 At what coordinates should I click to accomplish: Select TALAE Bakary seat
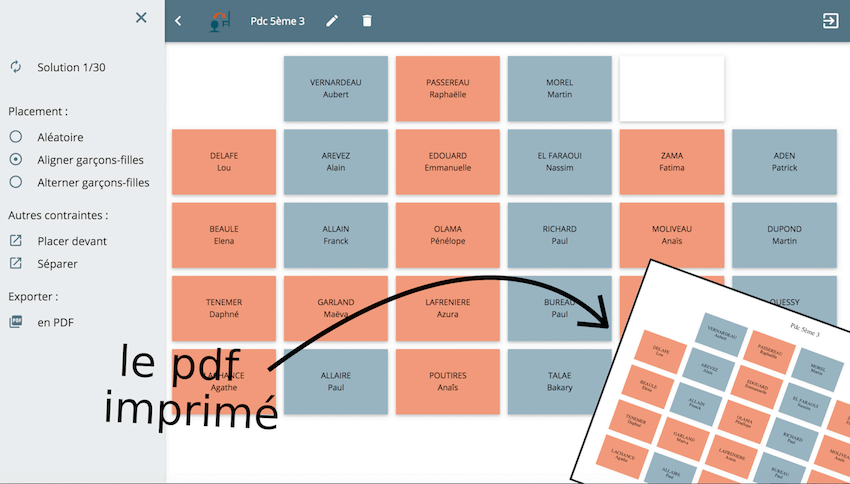point(559,381)
